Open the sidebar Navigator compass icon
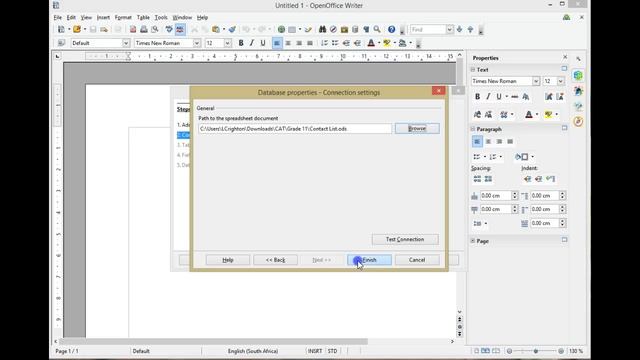This screenshot has width=640, height=360. click(578, 122)
